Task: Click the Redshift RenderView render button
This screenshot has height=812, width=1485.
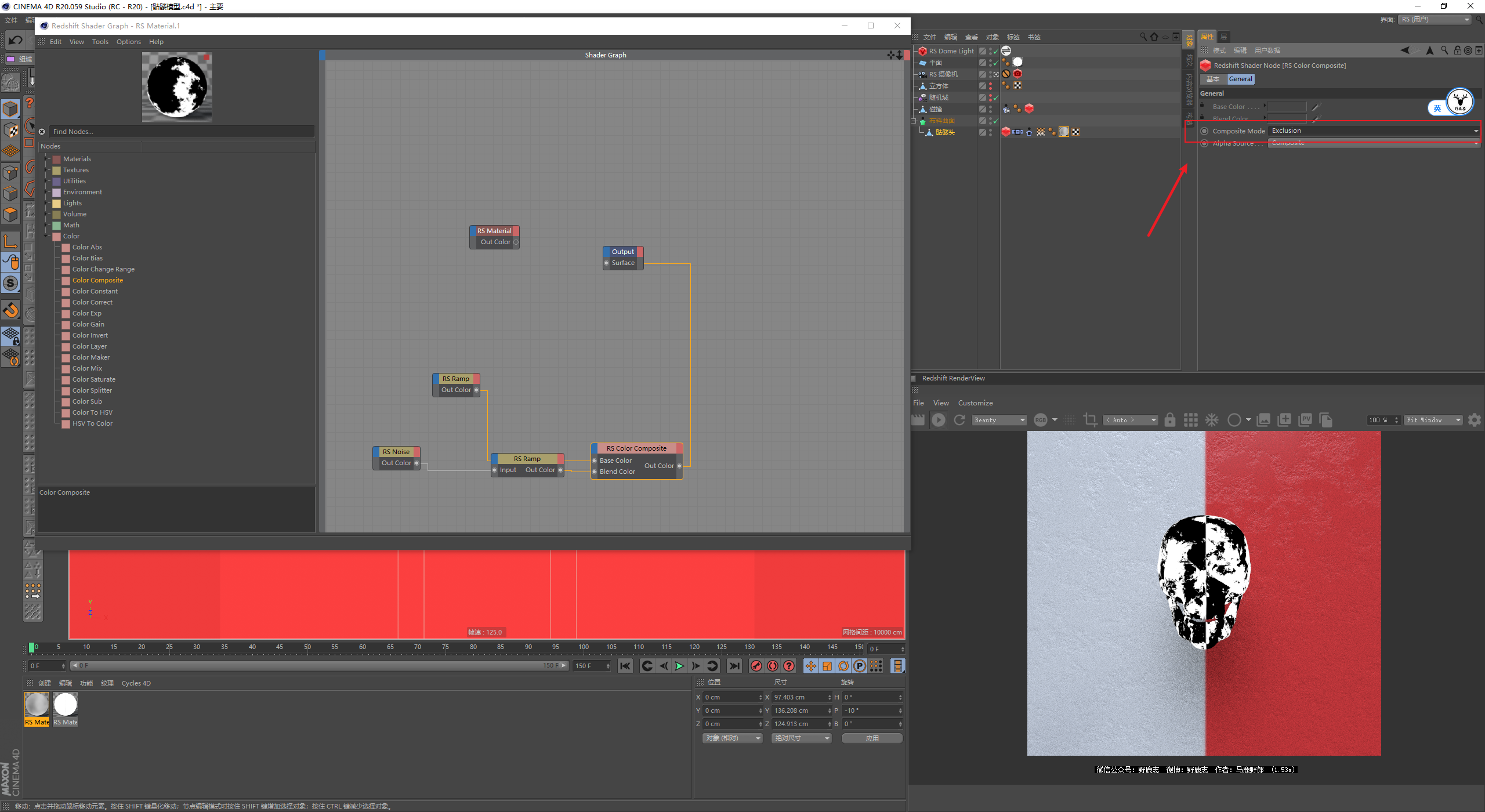Action: click(937, 419)
